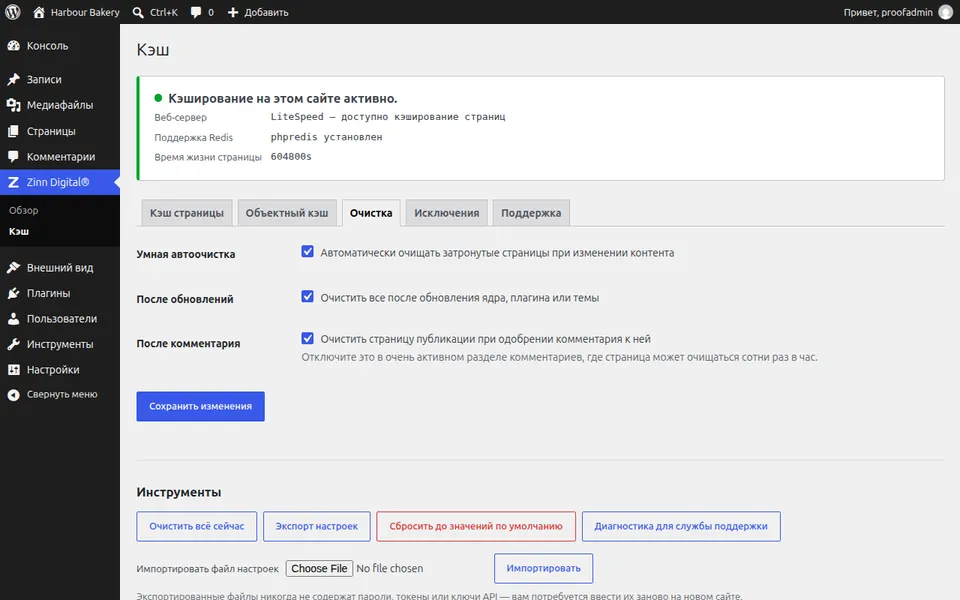Screen dimensions: 960x600
Task: Click the Свернуть меню collapse arrow icon
Action: click(x=13, y=395)
